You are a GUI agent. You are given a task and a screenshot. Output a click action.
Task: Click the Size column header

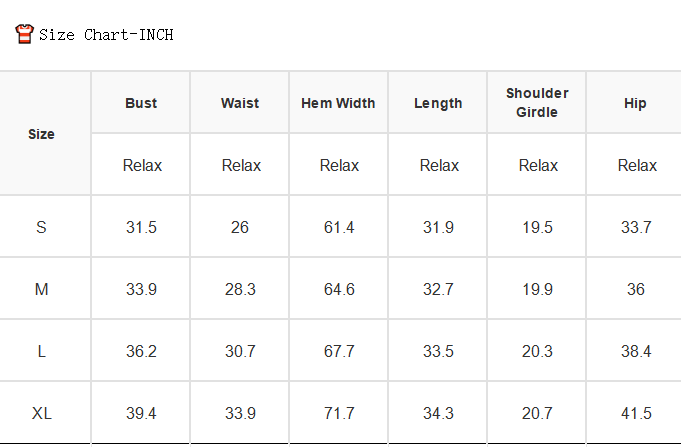[x=41, y=134]
